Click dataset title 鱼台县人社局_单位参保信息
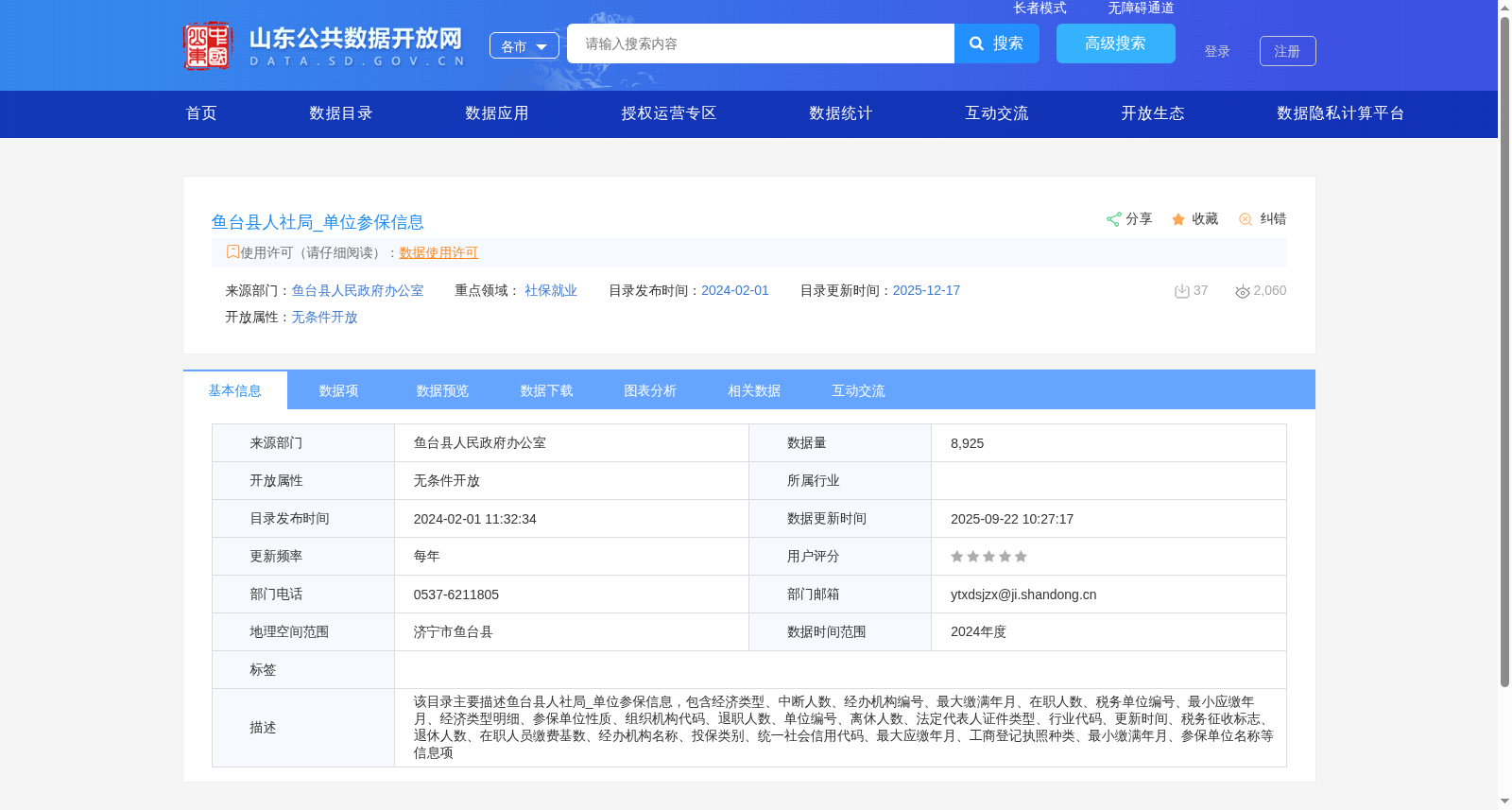Screen dimensions: 1512x810 (318, 222)
